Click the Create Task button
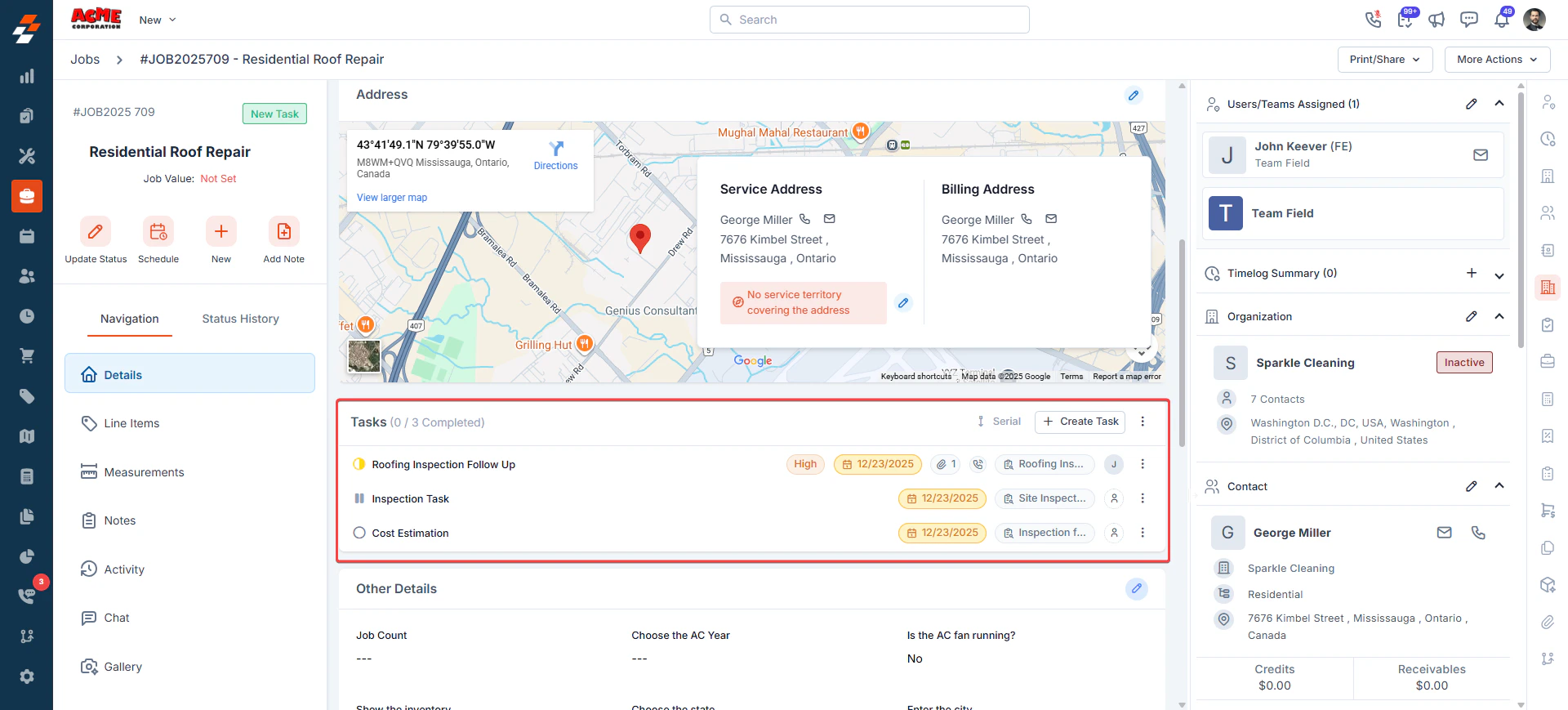Image resolution: width=1568 pixels, height=710 pixels. pos(1080,422)
